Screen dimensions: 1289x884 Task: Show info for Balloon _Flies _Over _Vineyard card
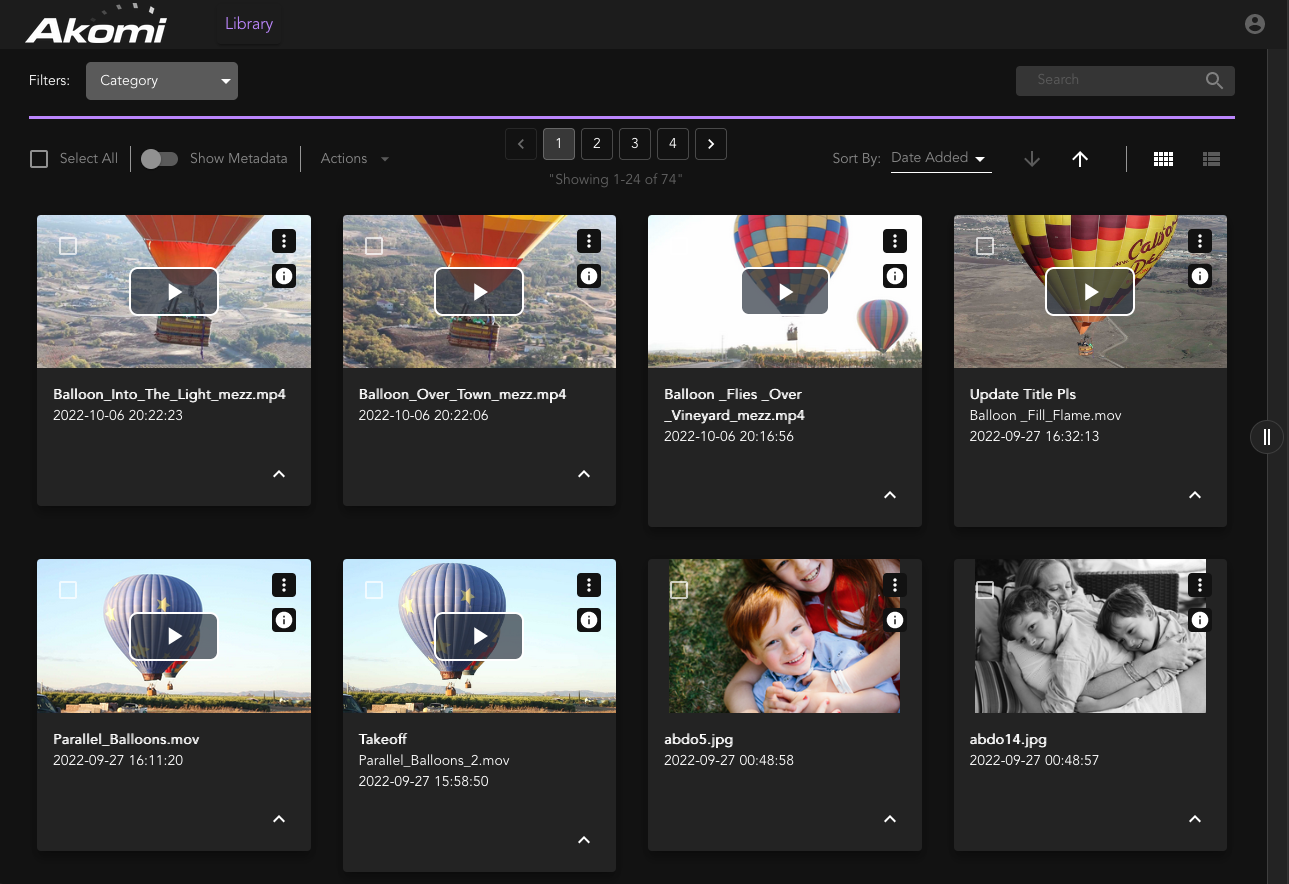[895, 276]
